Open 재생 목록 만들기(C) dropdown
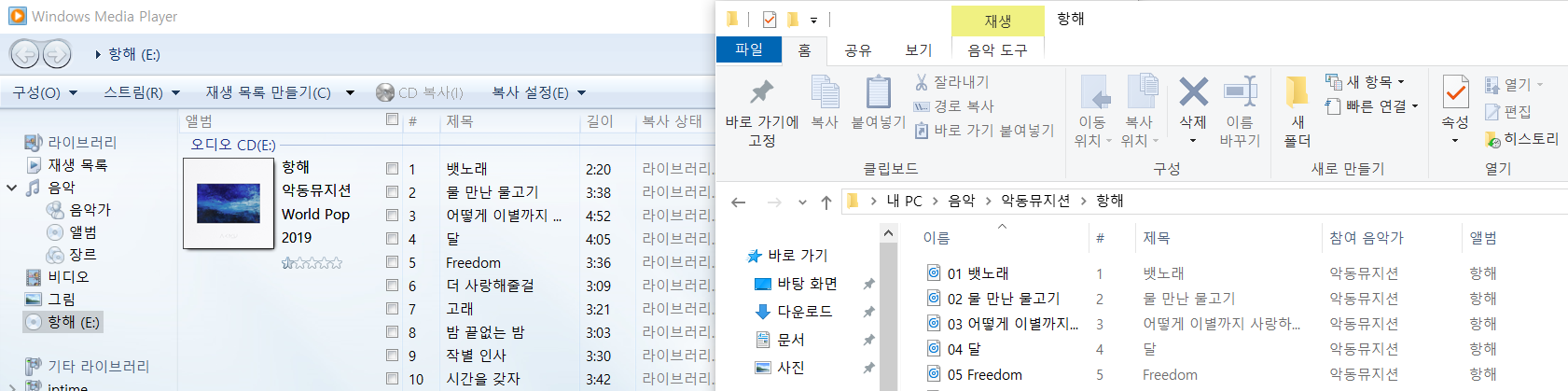Screen dimensions: 1568x391 (x=280, y=92)
